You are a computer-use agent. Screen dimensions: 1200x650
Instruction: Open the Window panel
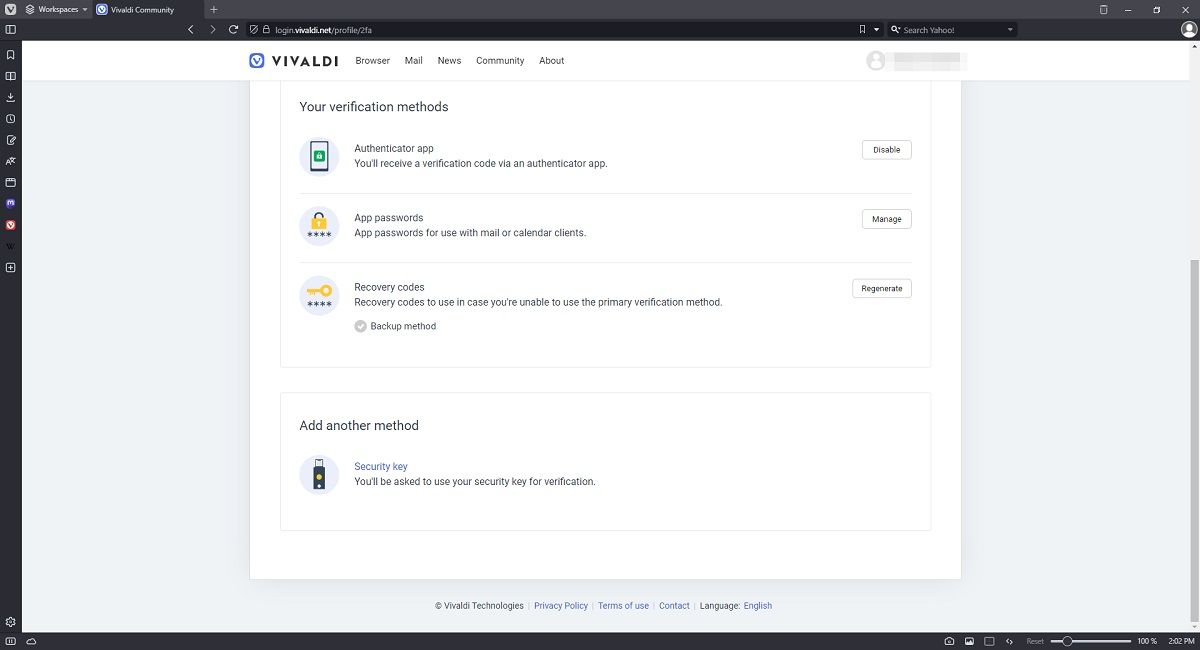coord(10,182)
